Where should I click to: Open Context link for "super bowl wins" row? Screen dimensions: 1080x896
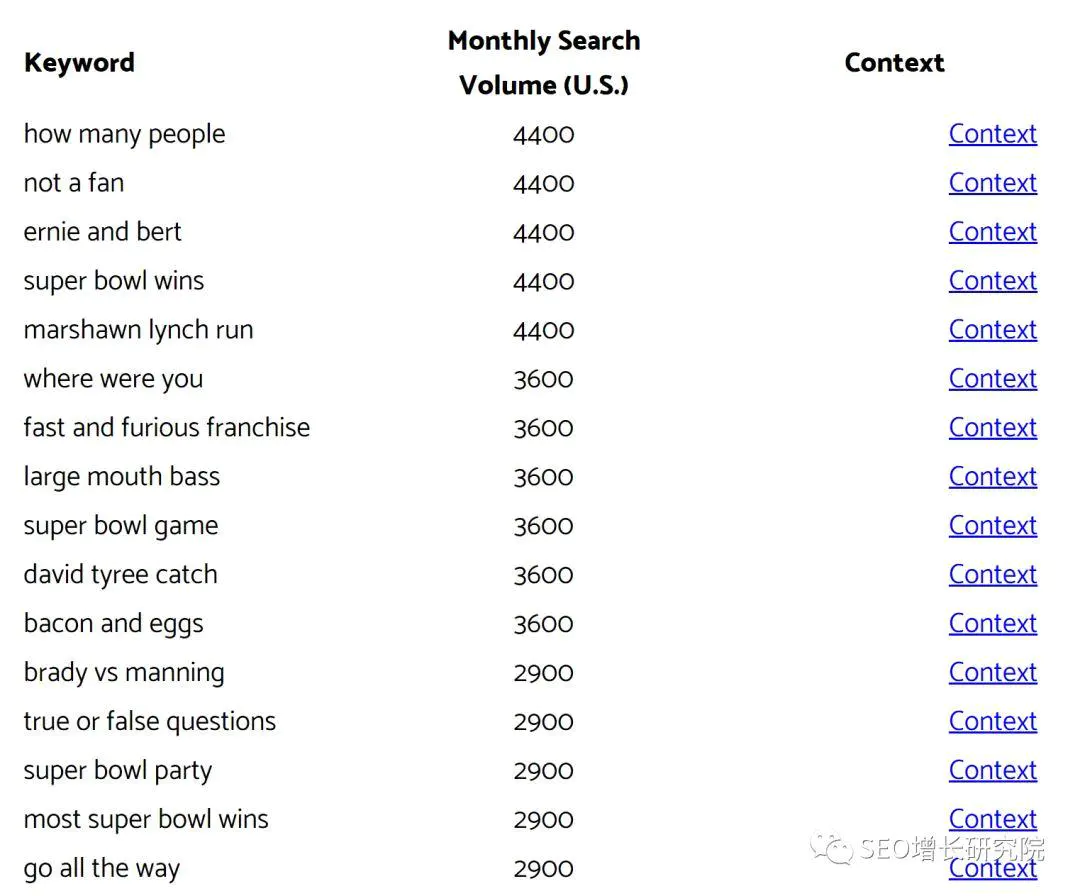993,280
